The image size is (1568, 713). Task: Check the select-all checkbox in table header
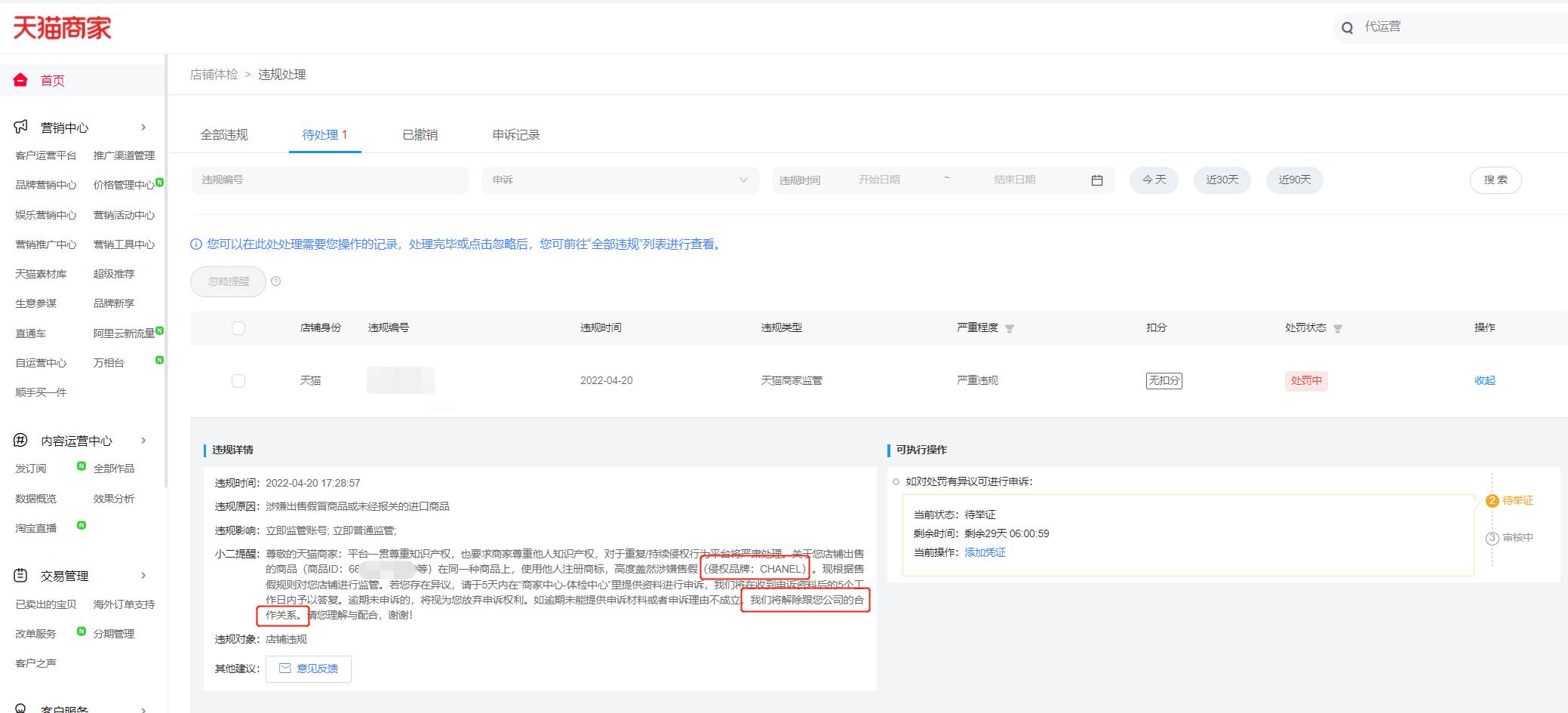pos(238,327)
